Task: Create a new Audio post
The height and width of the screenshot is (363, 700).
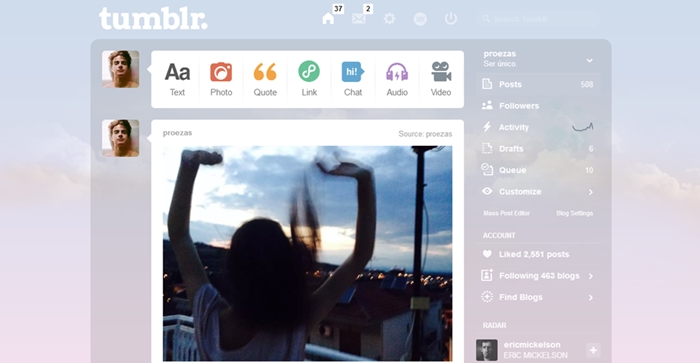Action: click(x=397, y=79)
